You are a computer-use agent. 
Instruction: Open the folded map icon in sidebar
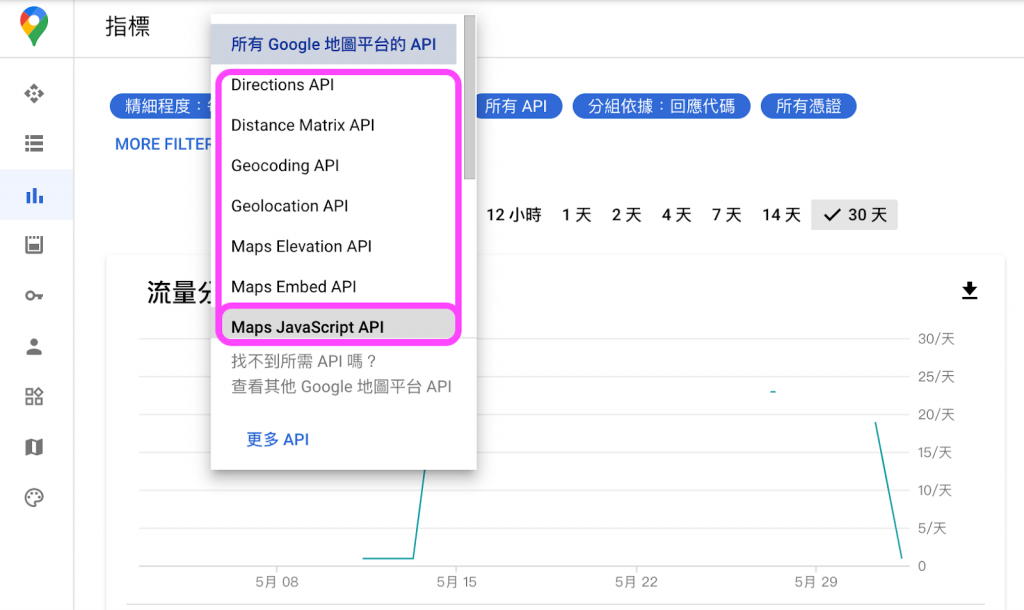click(x=34, y=447)
